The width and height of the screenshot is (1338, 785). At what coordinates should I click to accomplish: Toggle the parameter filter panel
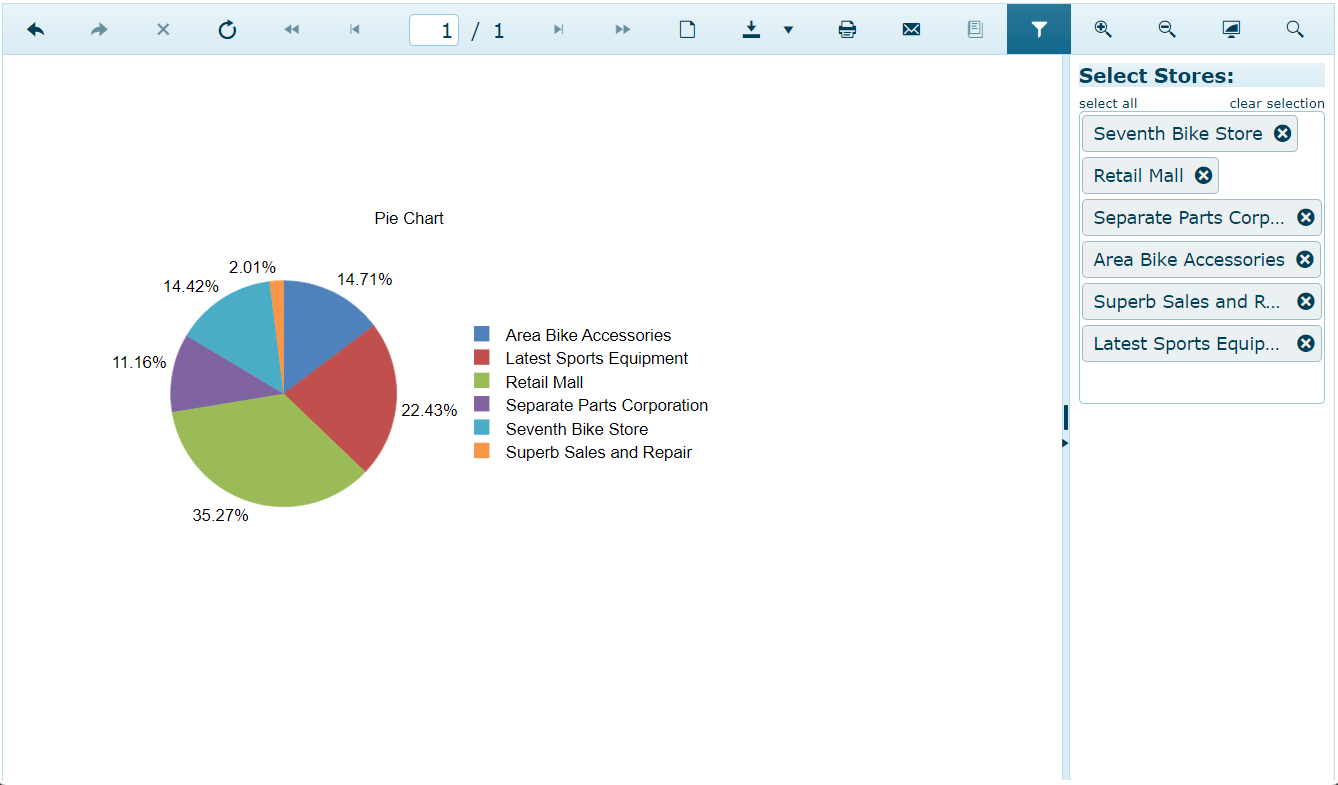point(1038,29)
